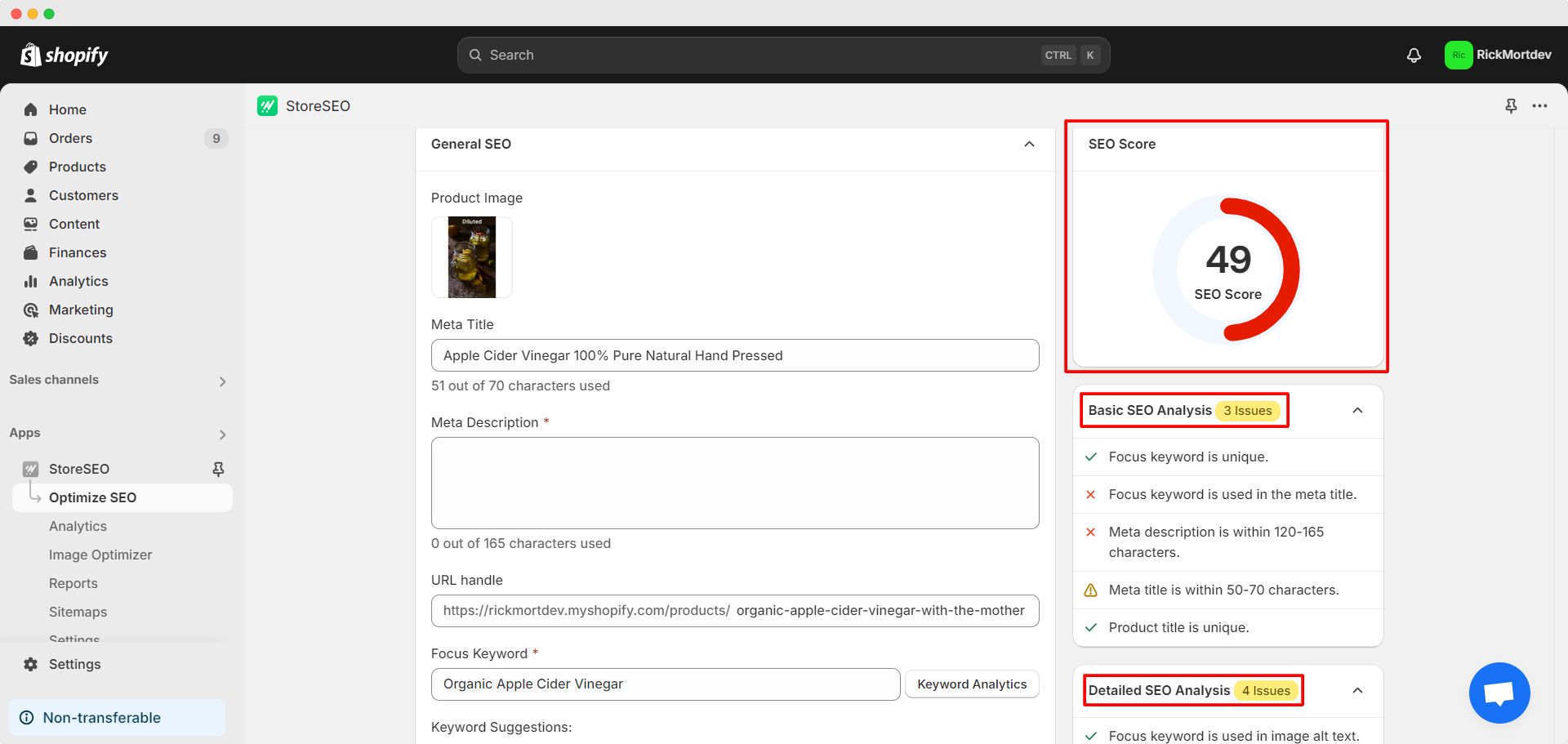The image size is (1568, 744).
Task: Click the Home icon in sidebar
Action: pos(31,109)
